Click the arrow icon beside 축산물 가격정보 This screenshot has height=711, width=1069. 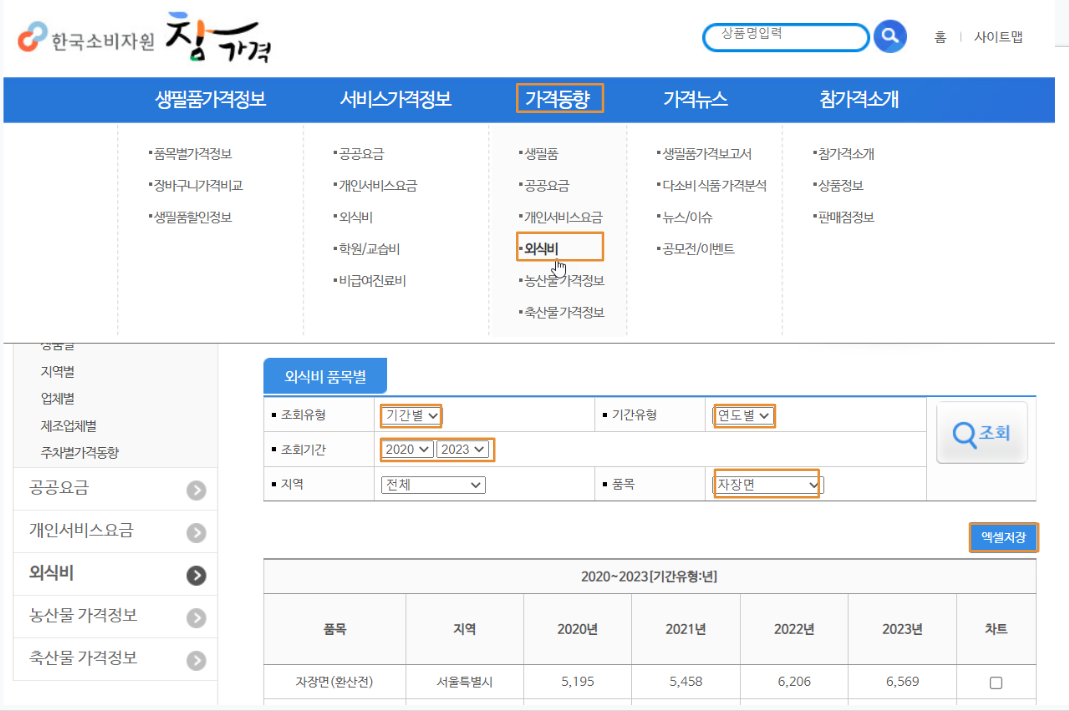tap(196, 660)
